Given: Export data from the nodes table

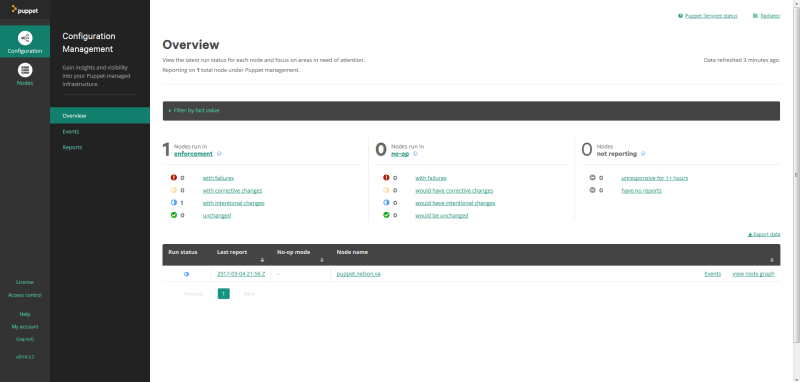Looking at the screenshot, I should (764, 234).
